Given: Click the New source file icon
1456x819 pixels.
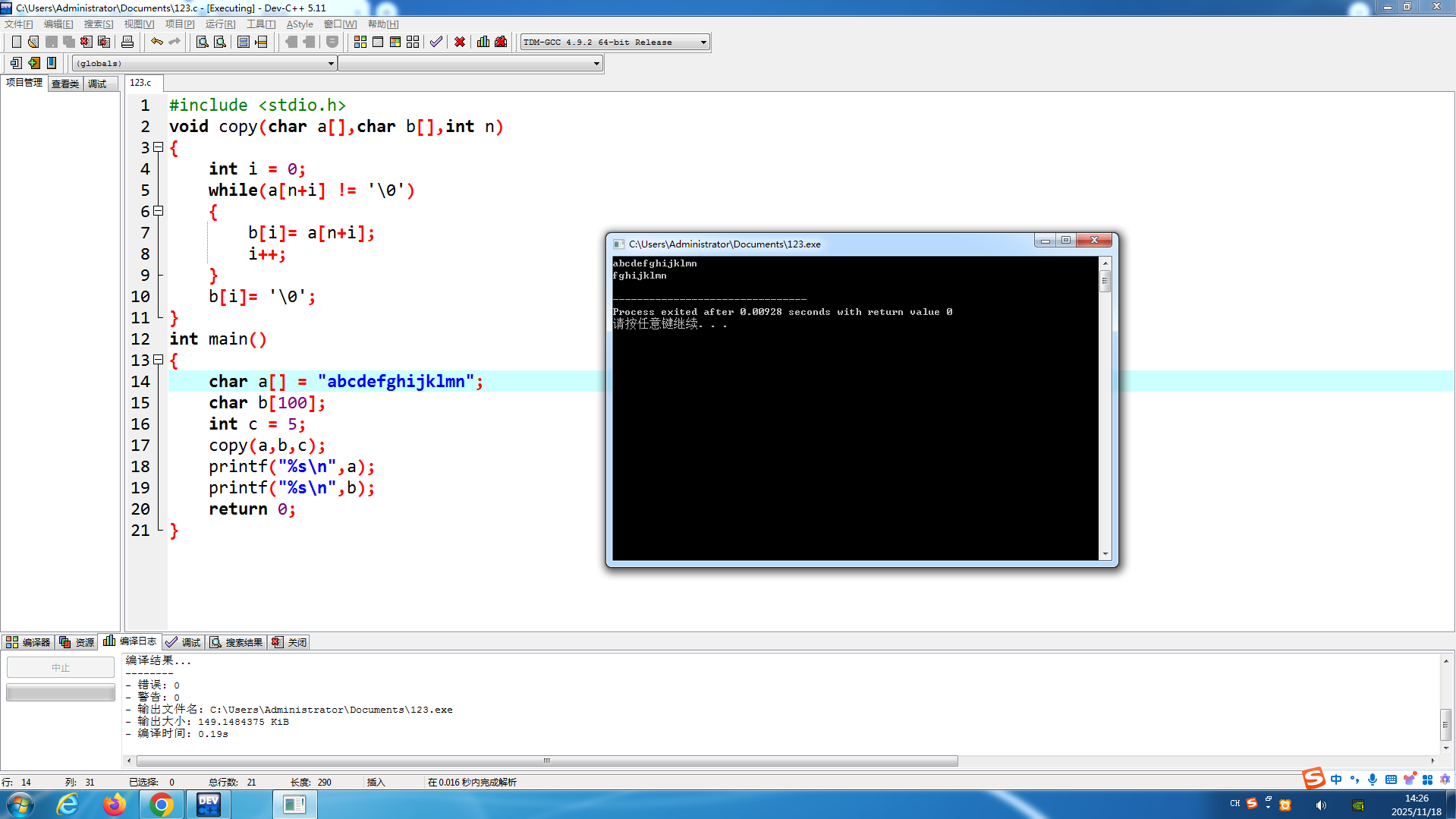Looking at the screenshot, I should (x=16, y=42).
